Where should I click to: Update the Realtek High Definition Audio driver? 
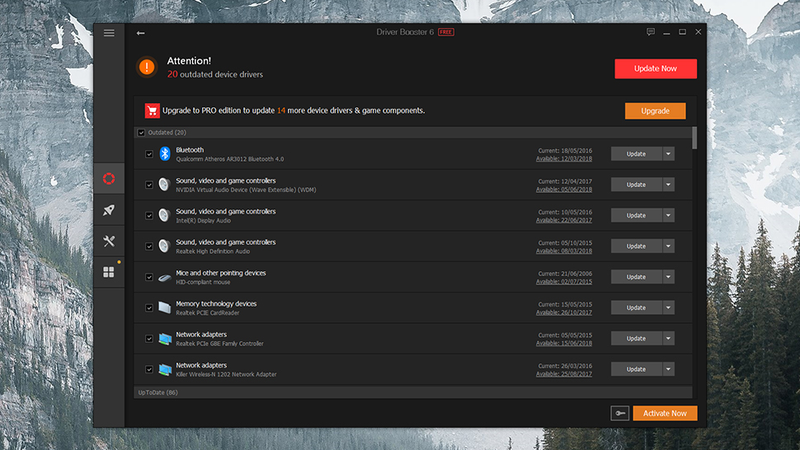[x=636, y=246]
